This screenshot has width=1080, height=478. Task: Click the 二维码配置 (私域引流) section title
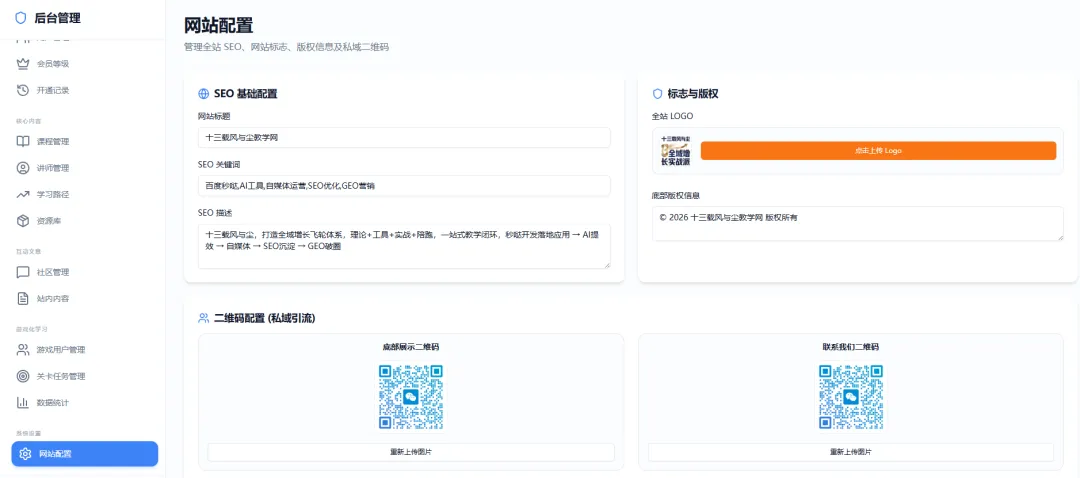pos(265,318)
